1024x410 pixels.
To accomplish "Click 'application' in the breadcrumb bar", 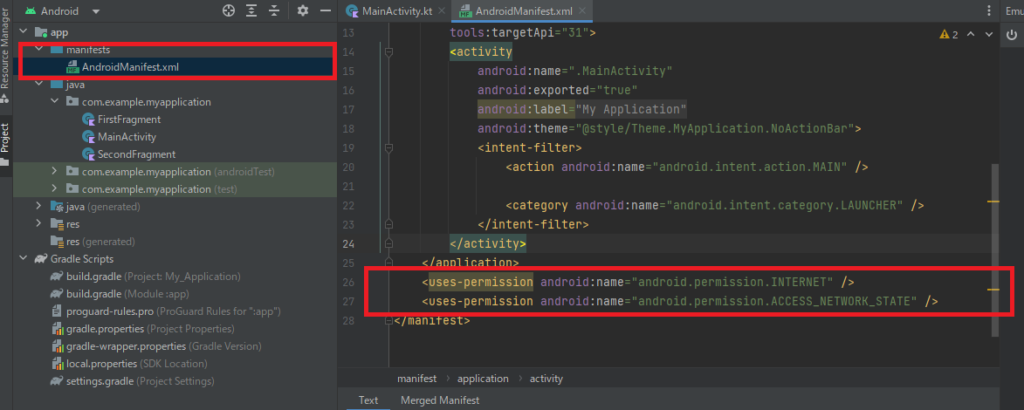I will [484, 379].
